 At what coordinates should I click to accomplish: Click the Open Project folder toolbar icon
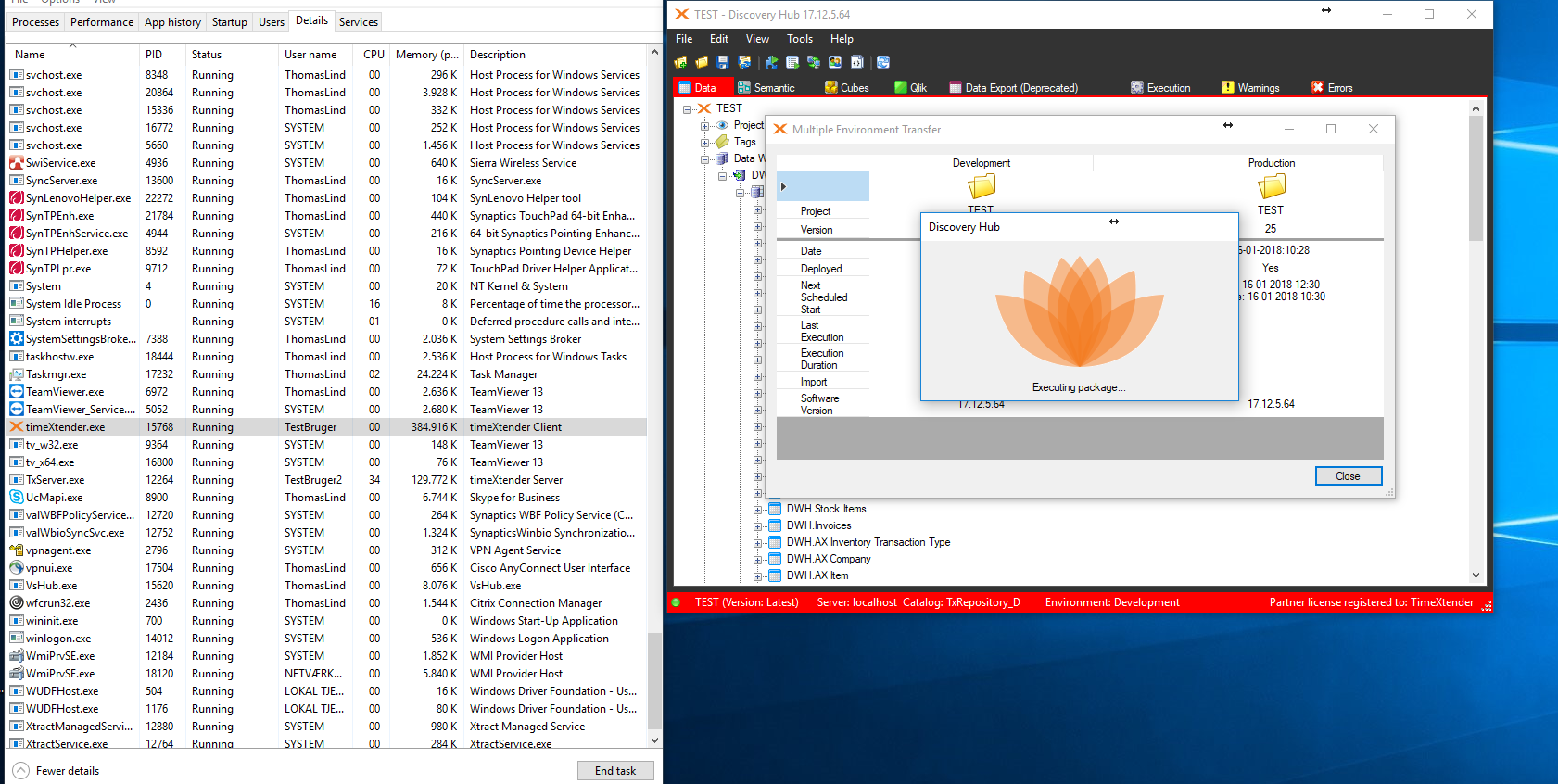coord(702,62)
